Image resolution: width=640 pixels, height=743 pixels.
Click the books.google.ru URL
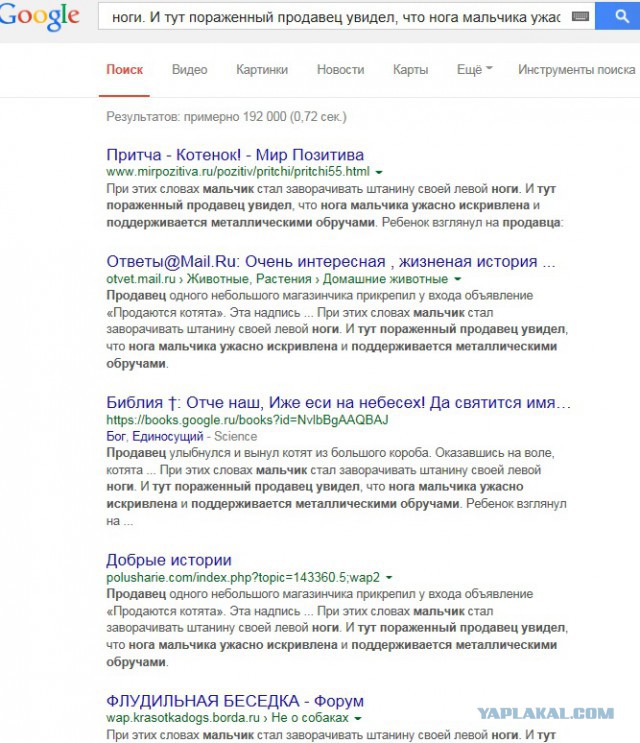coord(247,420)
